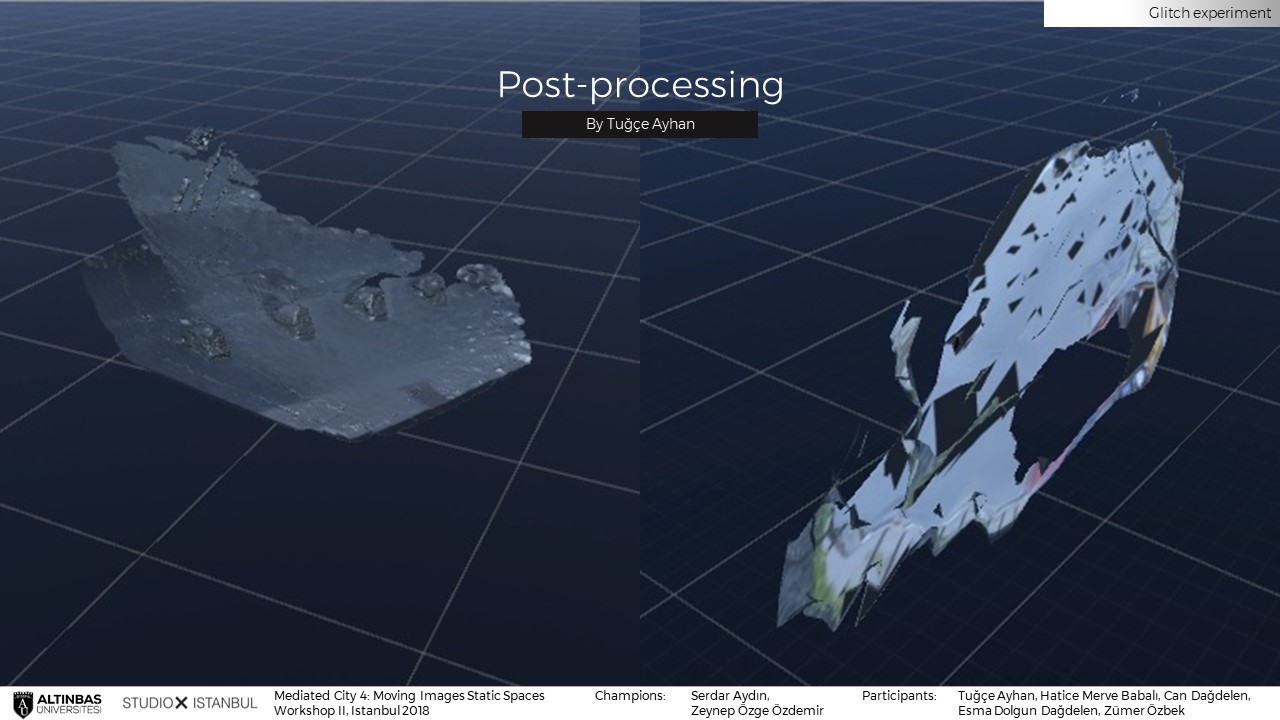The width and height of the screenshot is (1280, 720).
Task: Click the Studio-X Istanbul logo
Action: click(x=190, y=703)
